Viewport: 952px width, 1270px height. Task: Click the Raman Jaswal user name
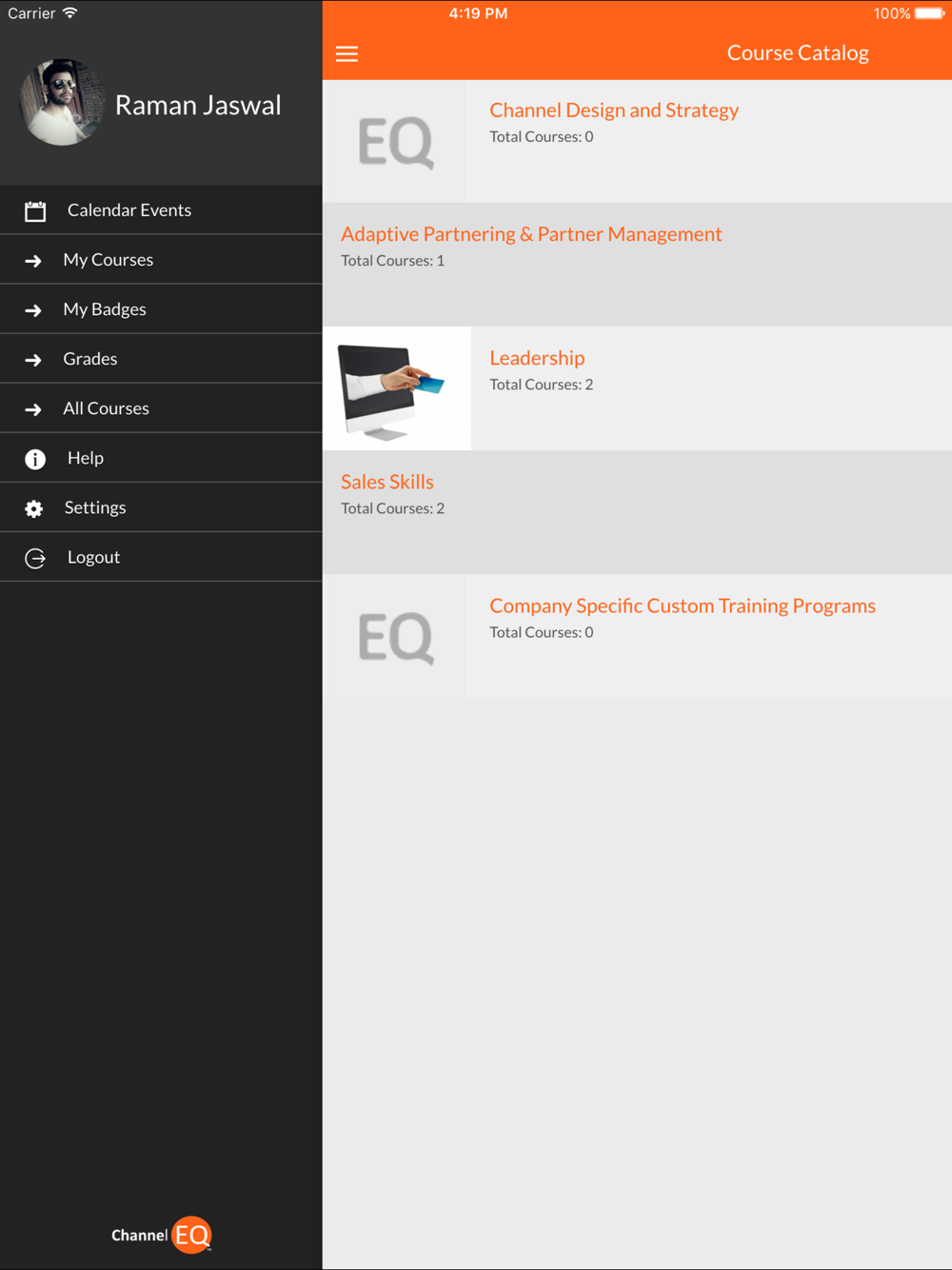click(x=198, y=105)
